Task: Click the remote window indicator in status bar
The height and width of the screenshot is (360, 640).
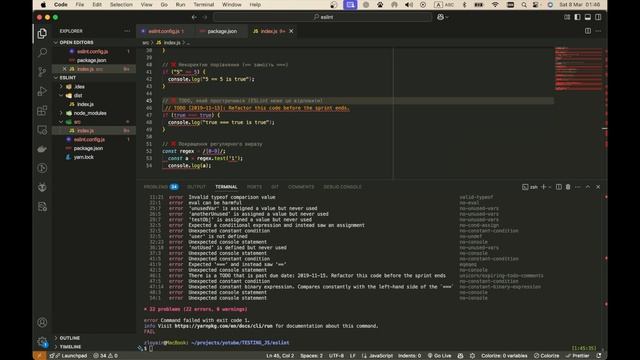Action: click(39, 356)
